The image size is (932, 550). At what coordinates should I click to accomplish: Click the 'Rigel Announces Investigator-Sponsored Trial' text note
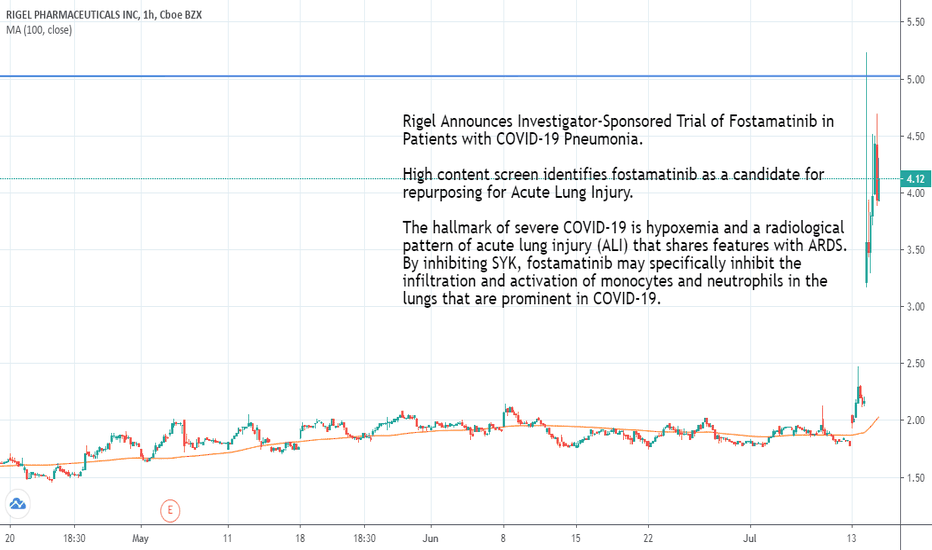618,130
